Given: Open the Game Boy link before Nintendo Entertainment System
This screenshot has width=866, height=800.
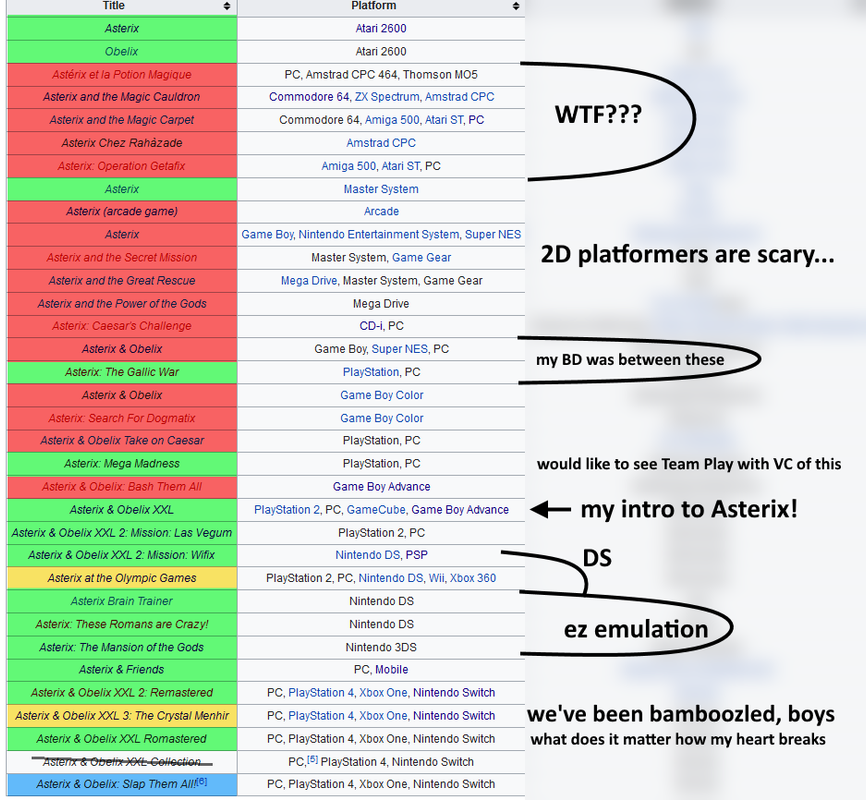Looking at the screenshot, I should [267, 234].
